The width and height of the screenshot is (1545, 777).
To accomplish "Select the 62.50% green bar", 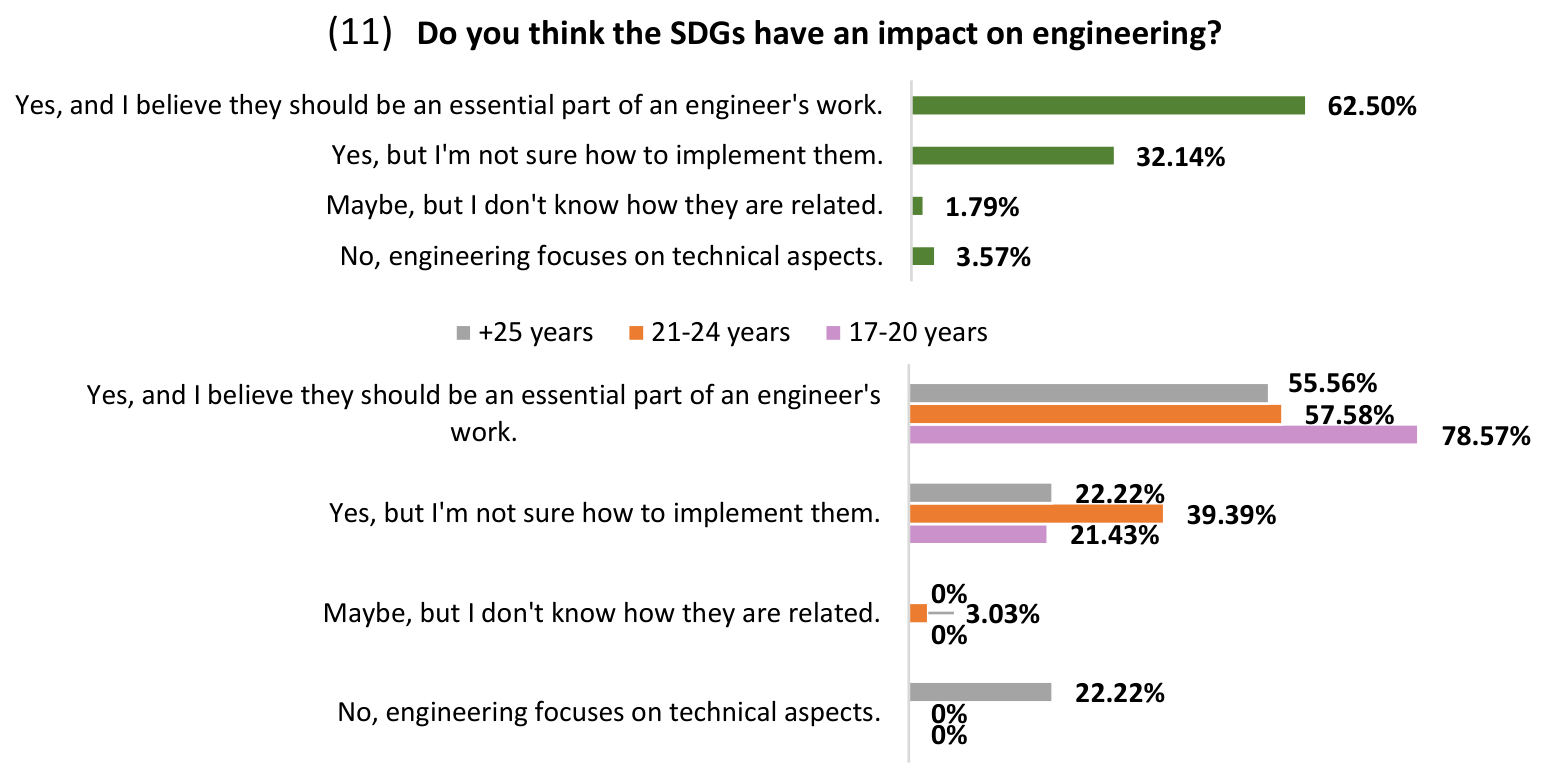I will [1109, 105].
